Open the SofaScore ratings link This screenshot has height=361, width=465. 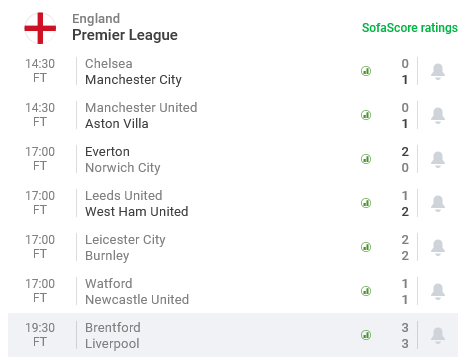click(410, 28)
